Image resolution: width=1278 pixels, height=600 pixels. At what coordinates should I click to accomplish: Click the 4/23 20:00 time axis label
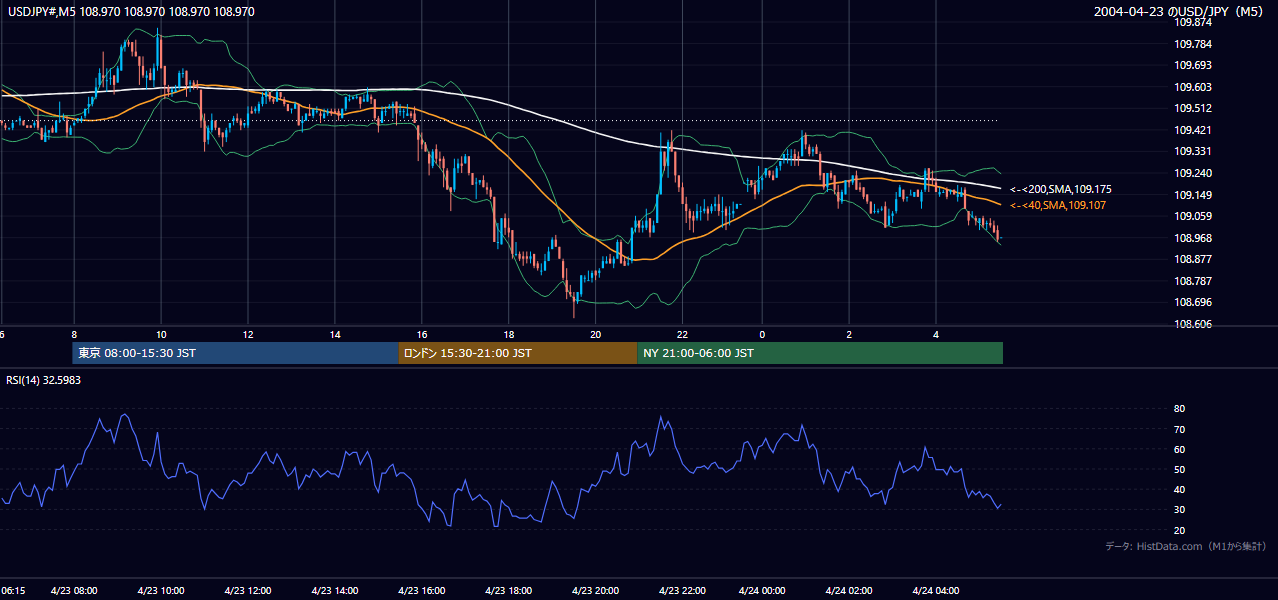596,591
